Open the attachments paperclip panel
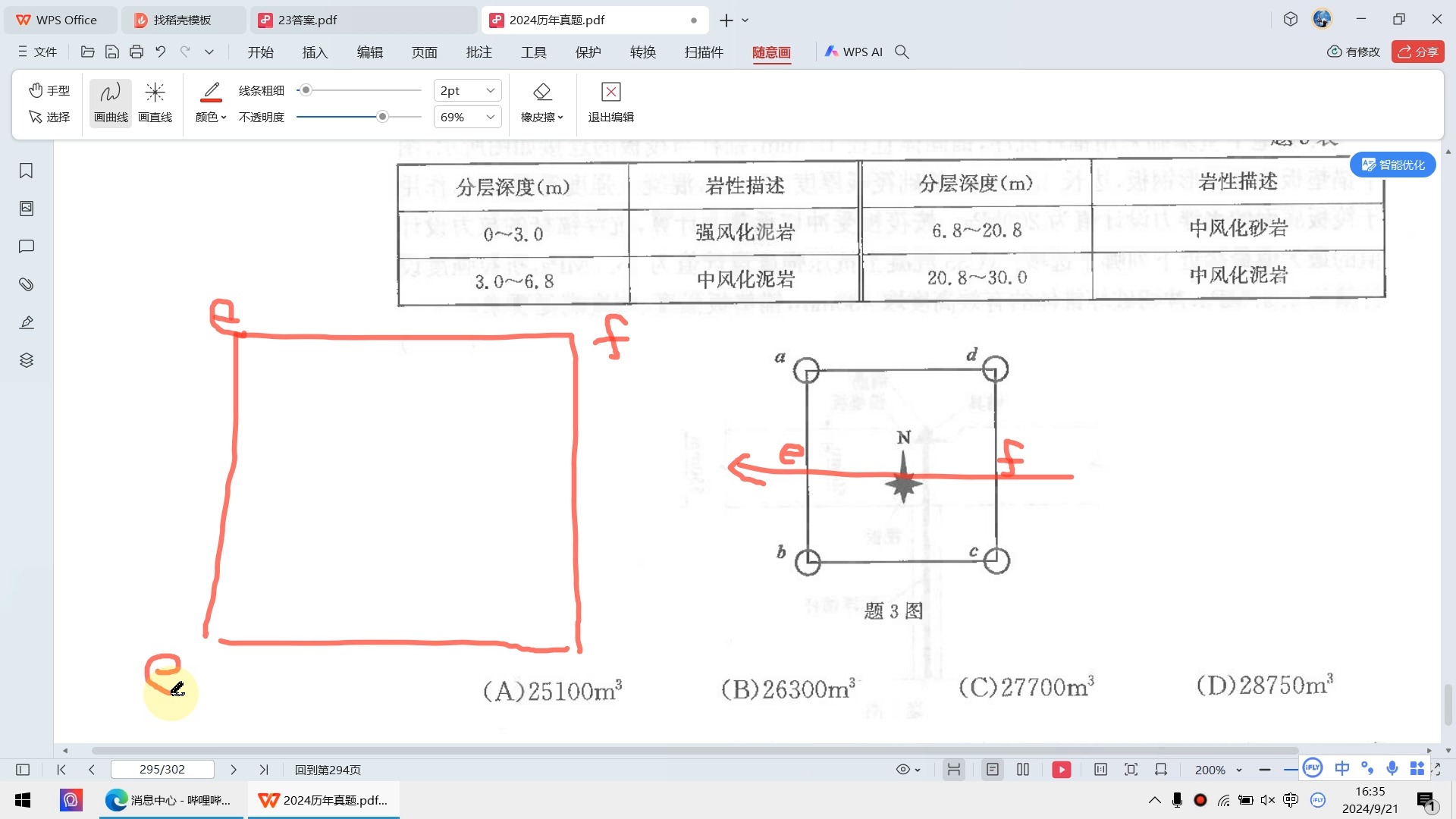This screenshot has width=1456, height=819. click(27, 284)
